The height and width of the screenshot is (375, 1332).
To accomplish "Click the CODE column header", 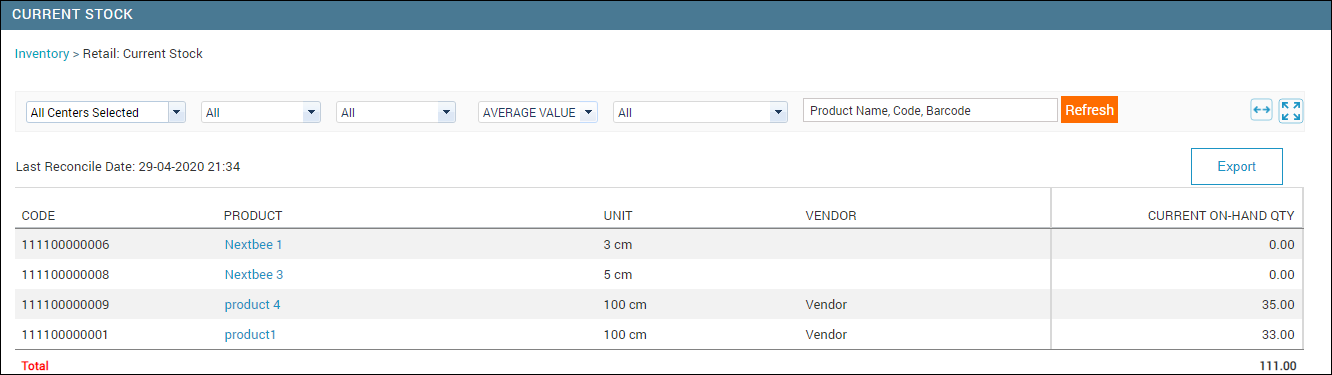I will [x=38, y=215].
